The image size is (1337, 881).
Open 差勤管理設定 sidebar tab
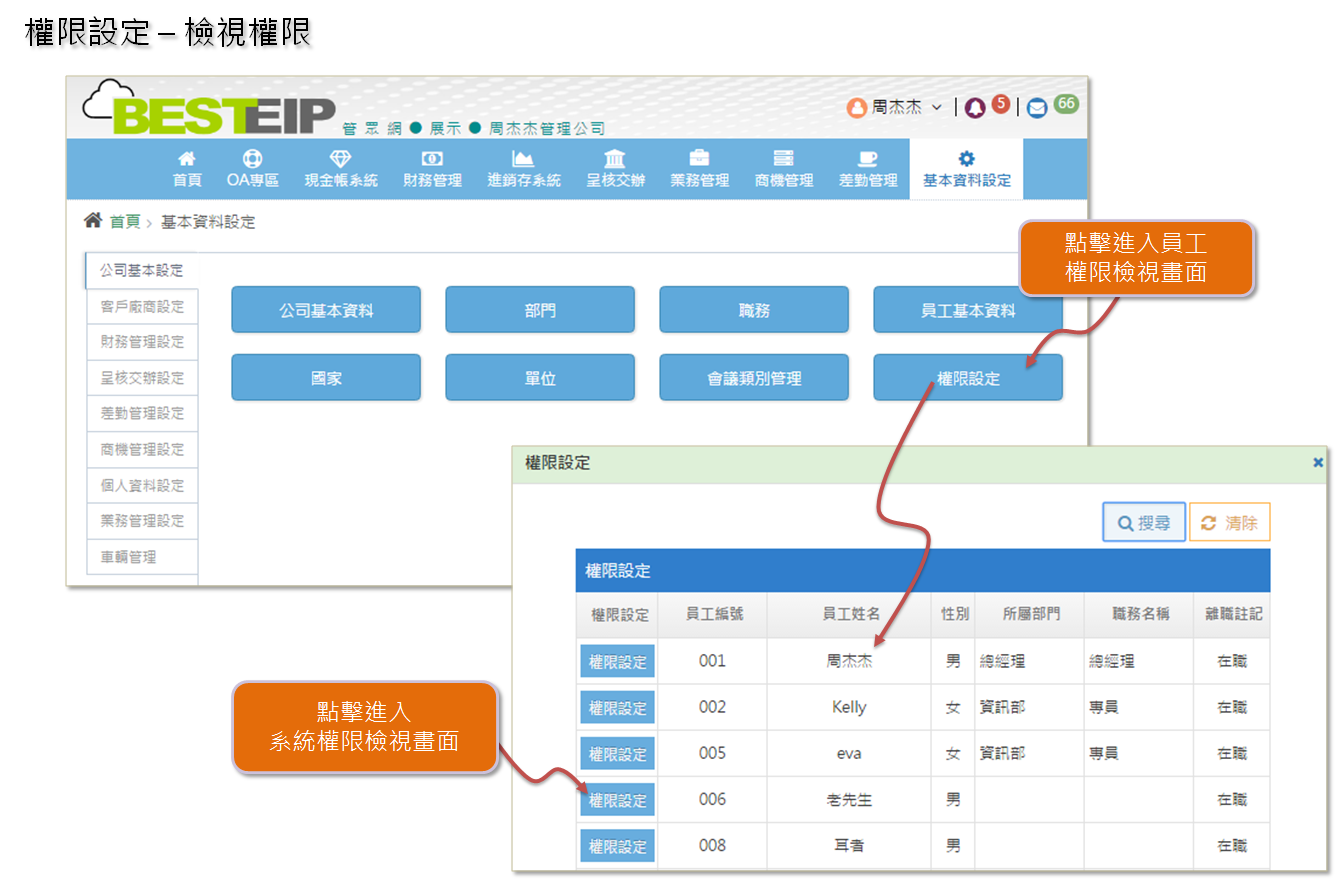[x=142, y=413]
